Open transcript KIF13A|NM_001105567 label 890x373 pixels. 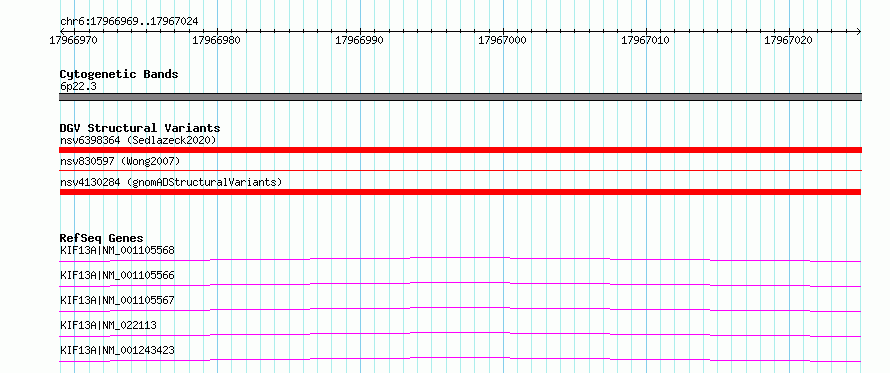117,300
